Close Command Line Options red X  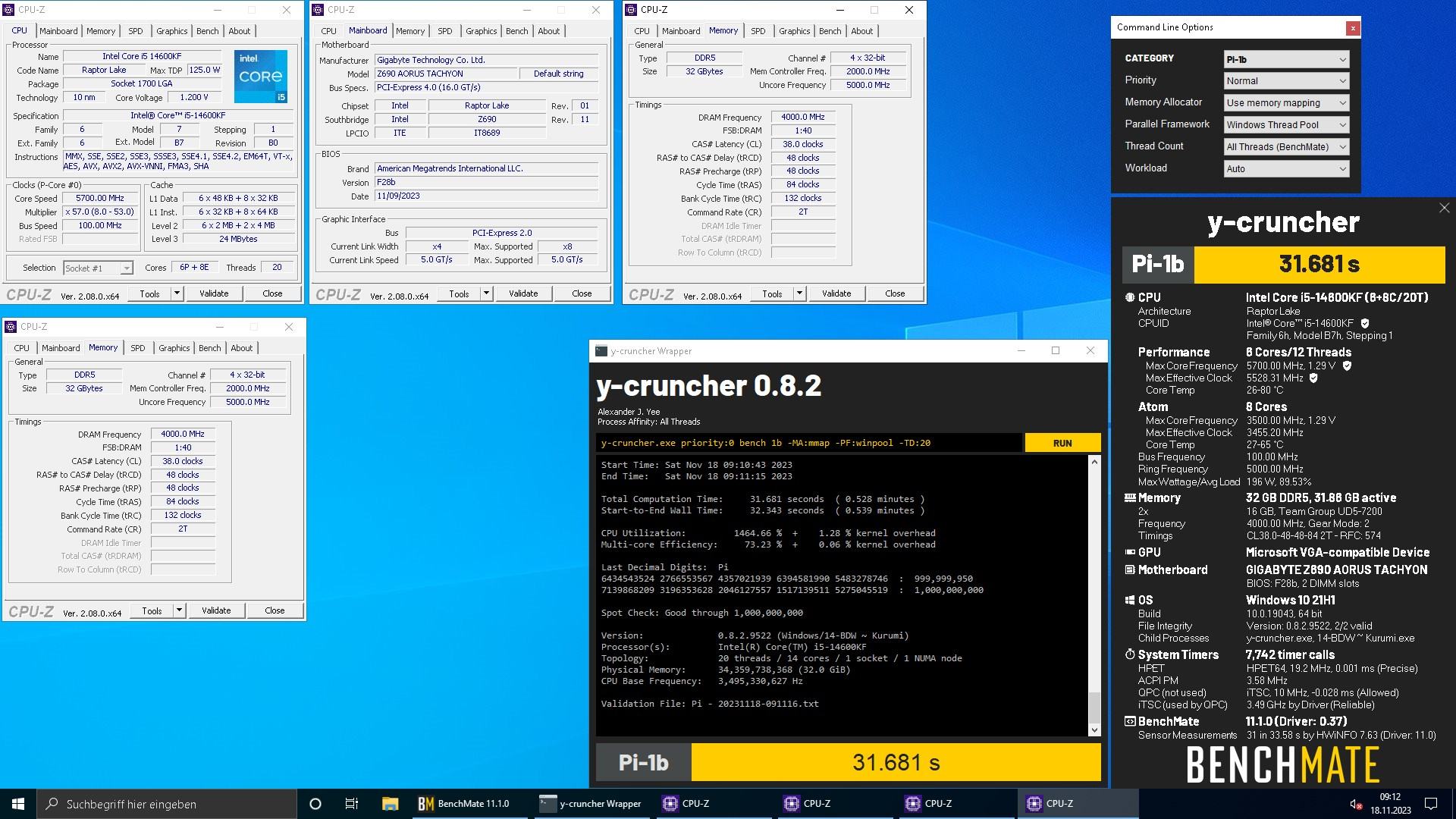point(1352,28)
